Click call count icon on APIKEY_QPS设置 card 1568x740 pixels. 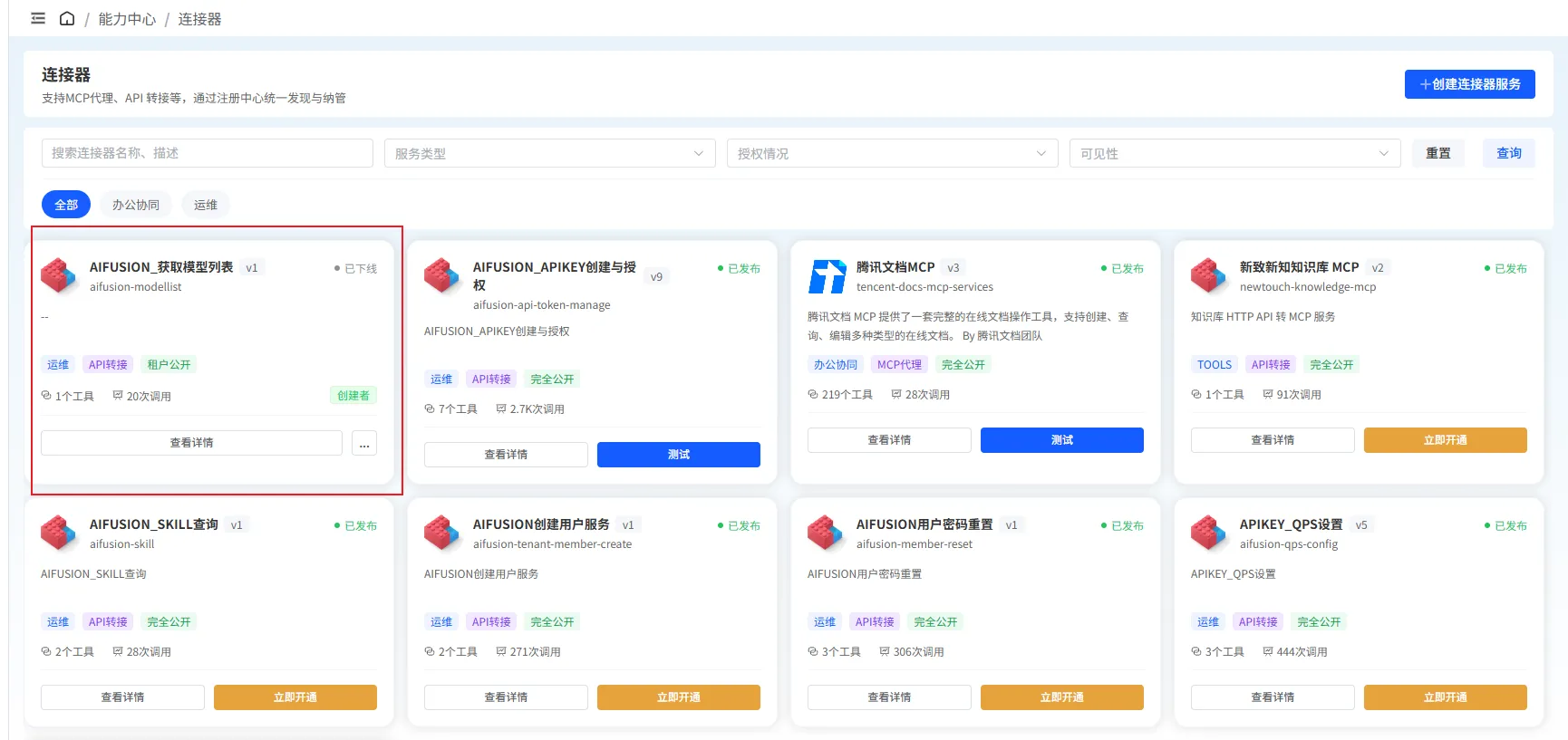pyautogui.click(x=1268, y=651)
